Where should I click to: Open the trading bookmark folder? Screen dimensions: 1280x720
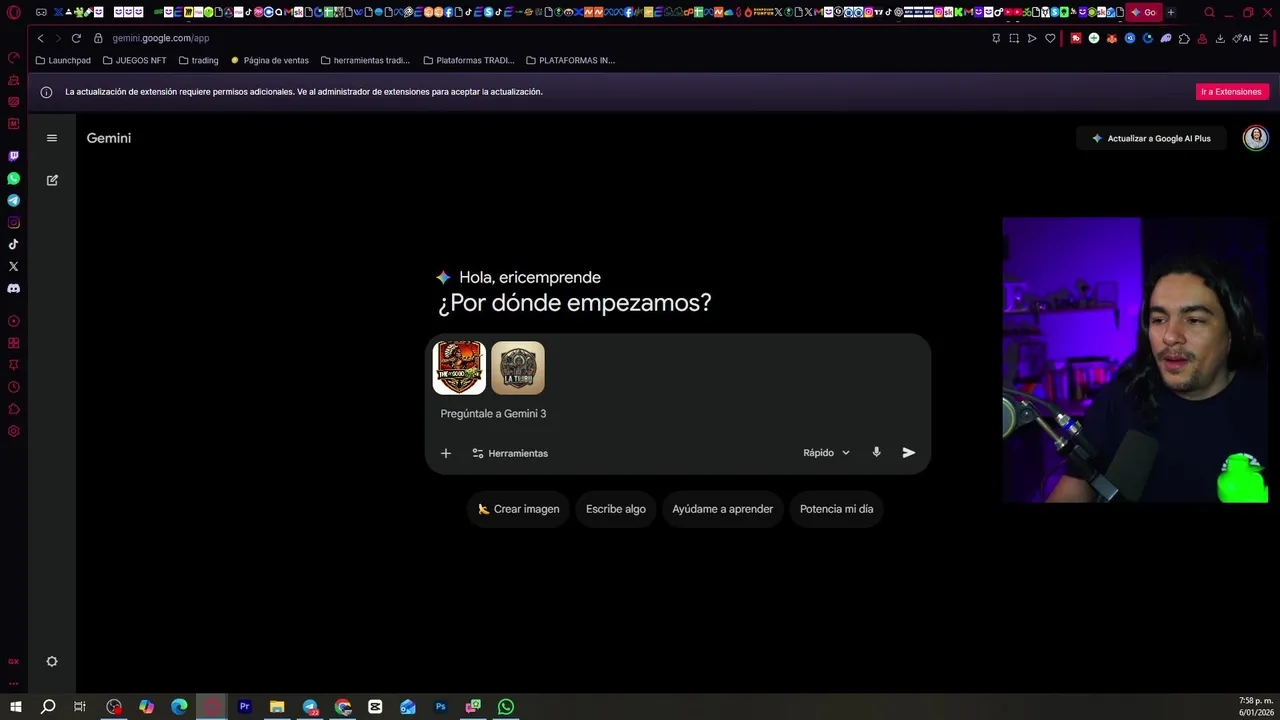pos(198,60)
